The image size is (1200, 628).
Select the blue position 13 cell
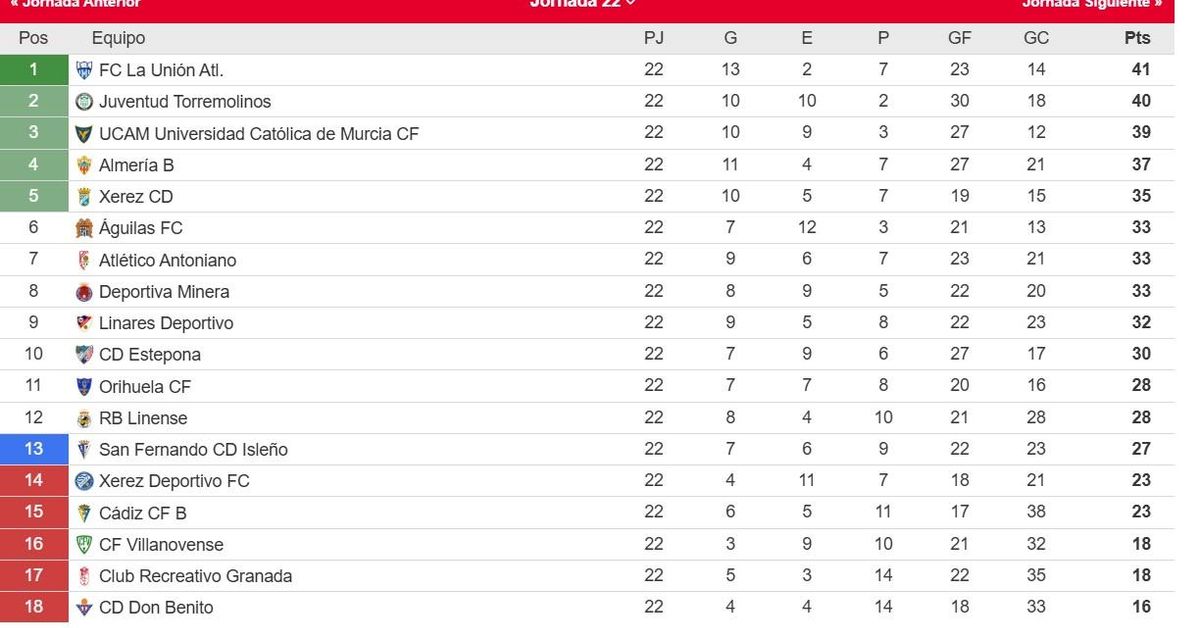click(x=34, y=450)
